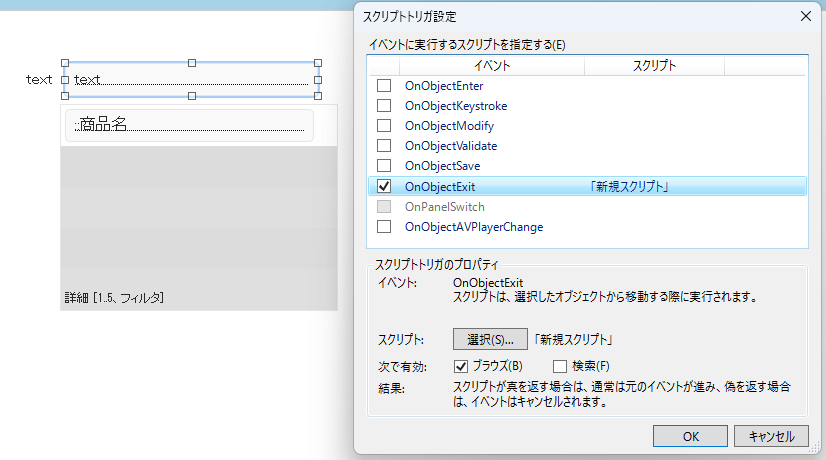This screenshot has height=460, width=826.
Task: Confirm the dialog with OK
Action: point(690,436)
